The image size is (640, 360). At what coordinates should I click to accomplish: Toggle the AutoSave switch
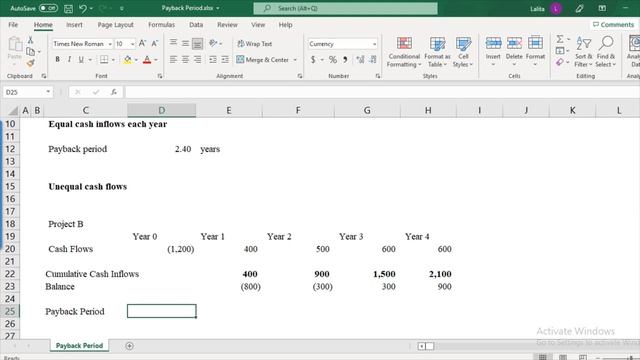click(48, 8)
